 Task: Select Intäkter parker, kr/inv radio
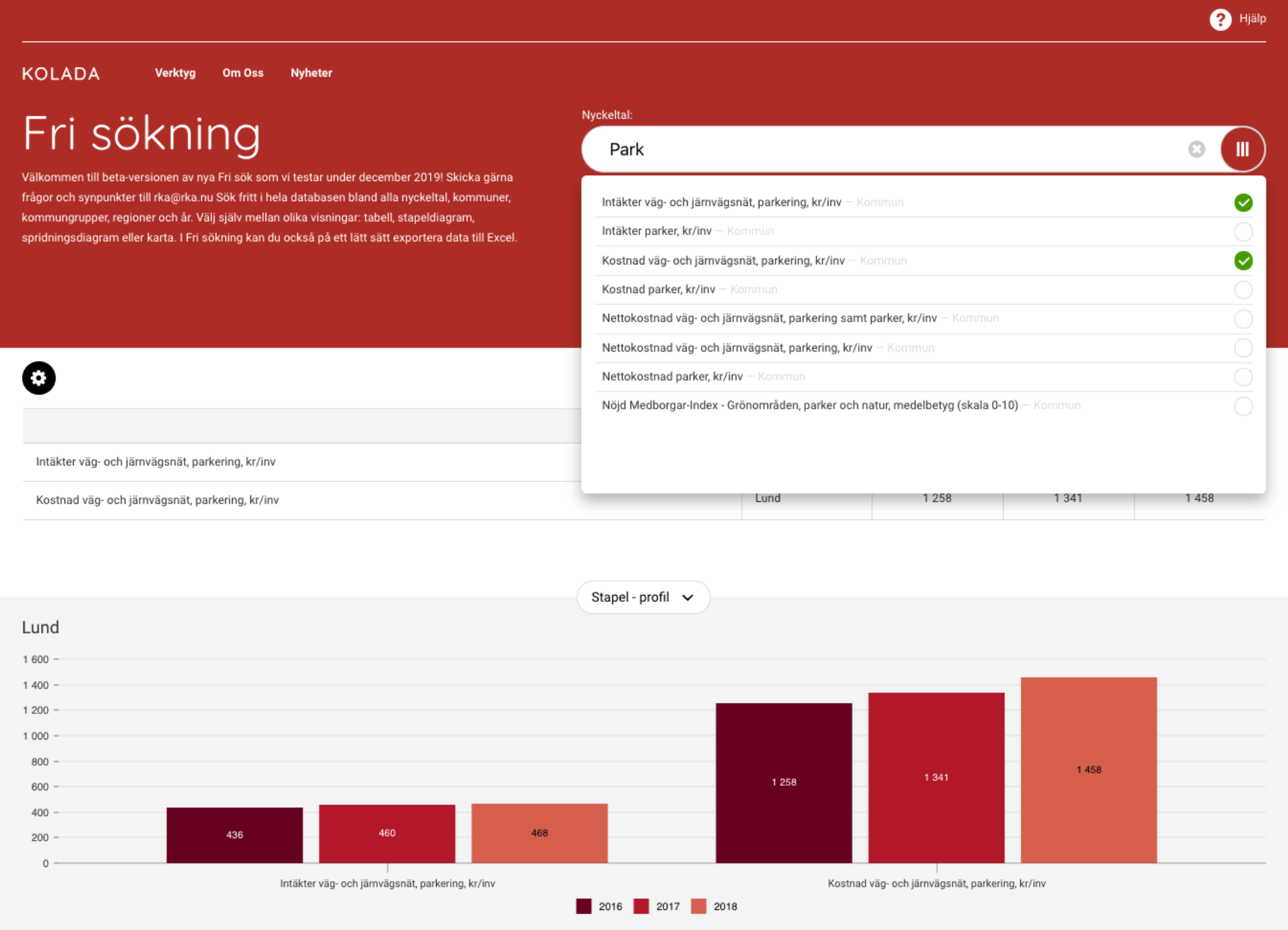coord(1243,231)
